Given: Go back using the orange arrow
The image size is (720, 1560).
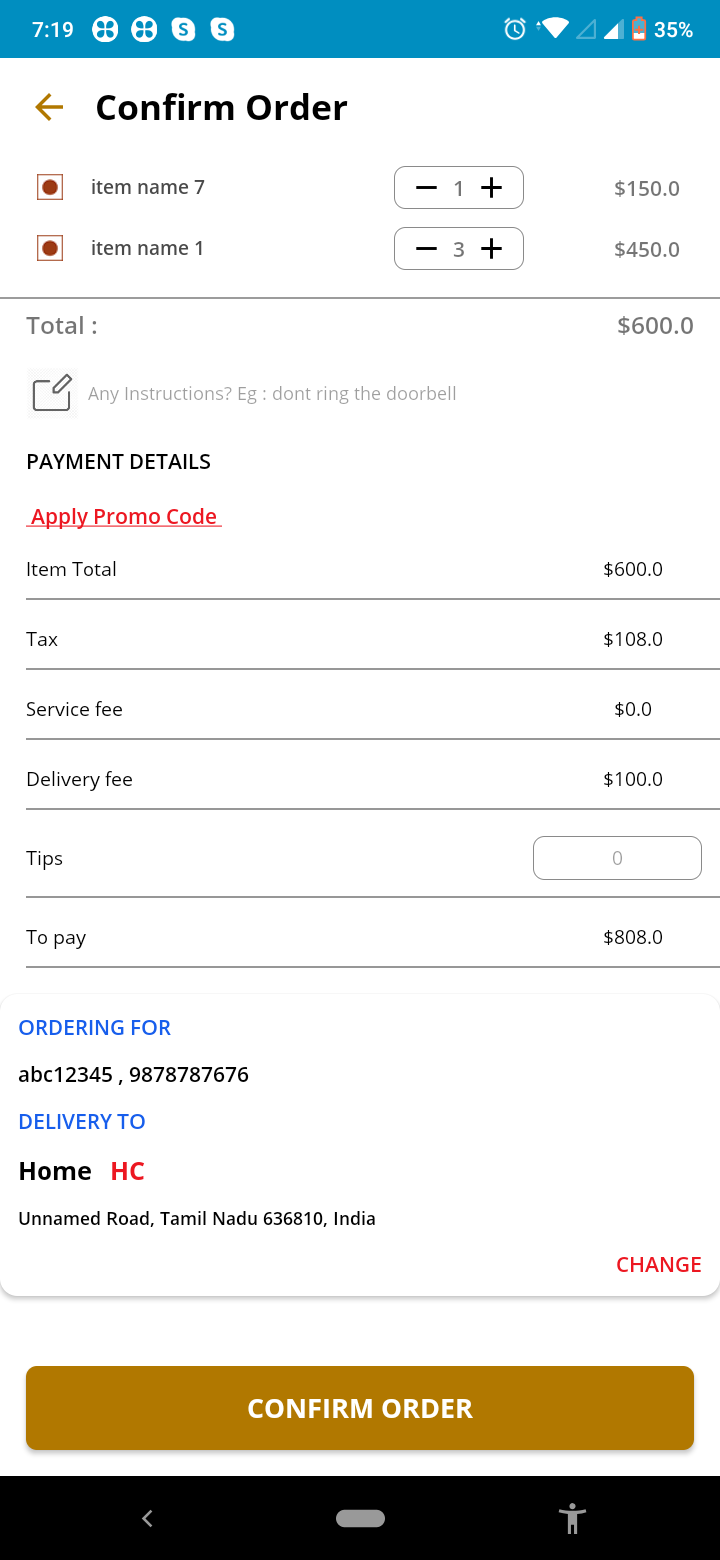Looking at the screenshot, I should [x=49, y=107].
